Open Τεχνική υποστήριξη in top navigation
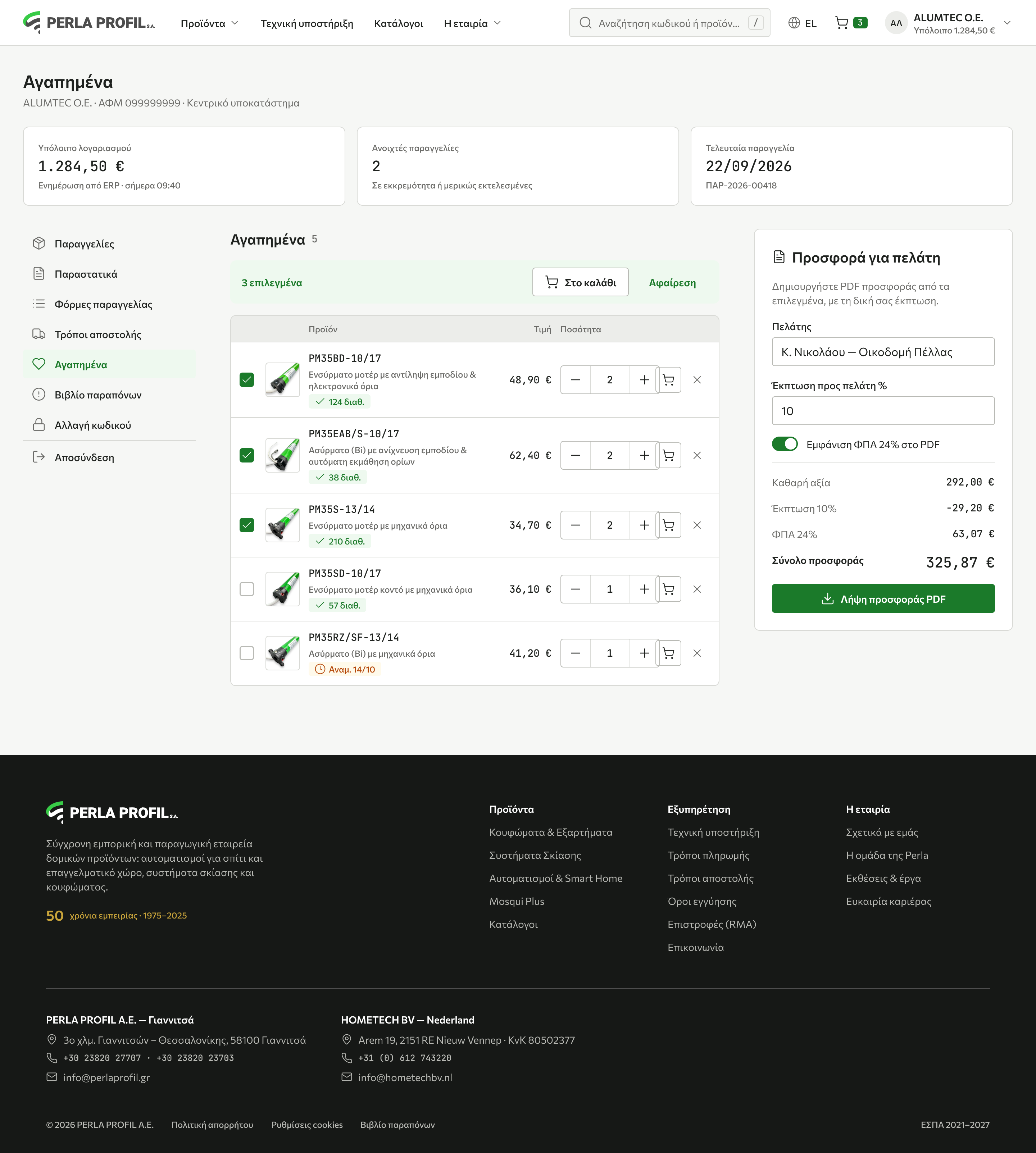1036x1153 pixels. pos(307,23)
